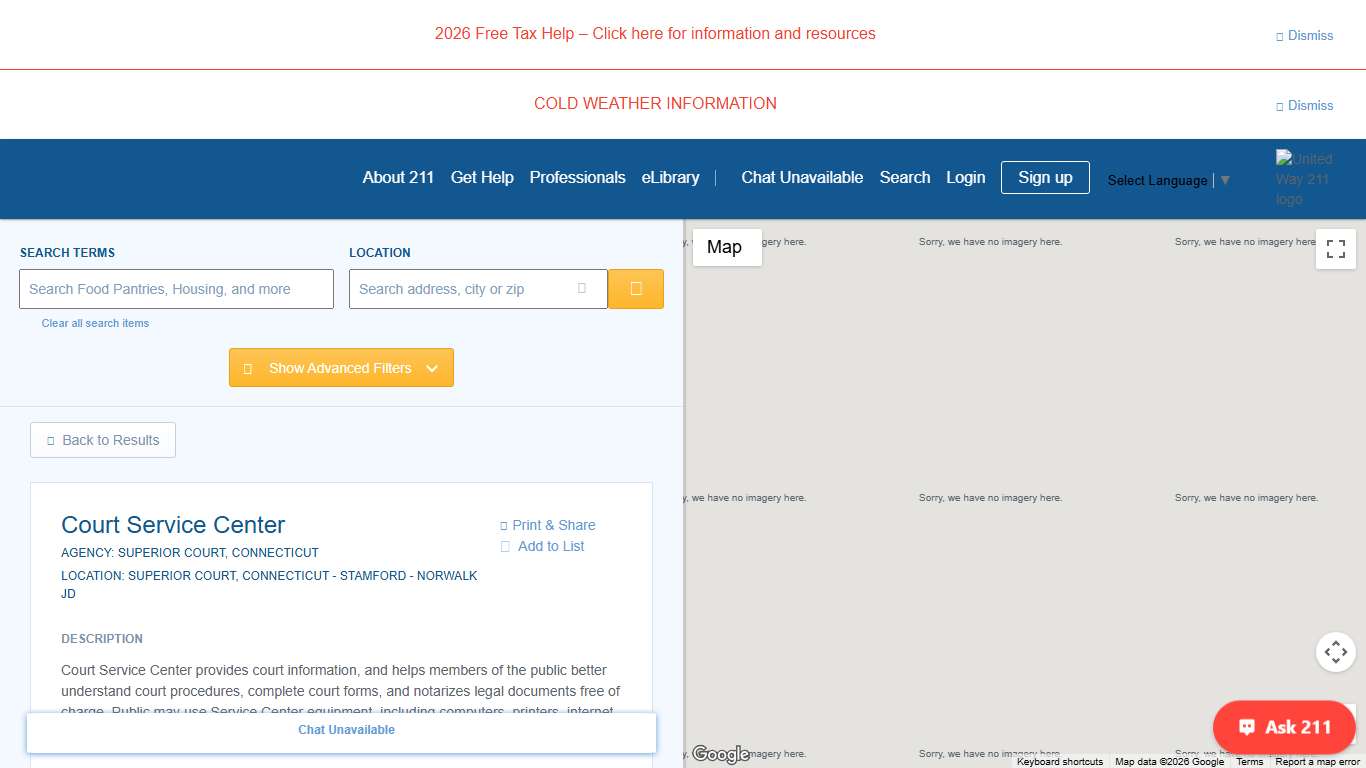Expand Show Advanced Filters
Image resolution: width=1366 pixels, height=768 pixels.
click(x=341, y=368)
